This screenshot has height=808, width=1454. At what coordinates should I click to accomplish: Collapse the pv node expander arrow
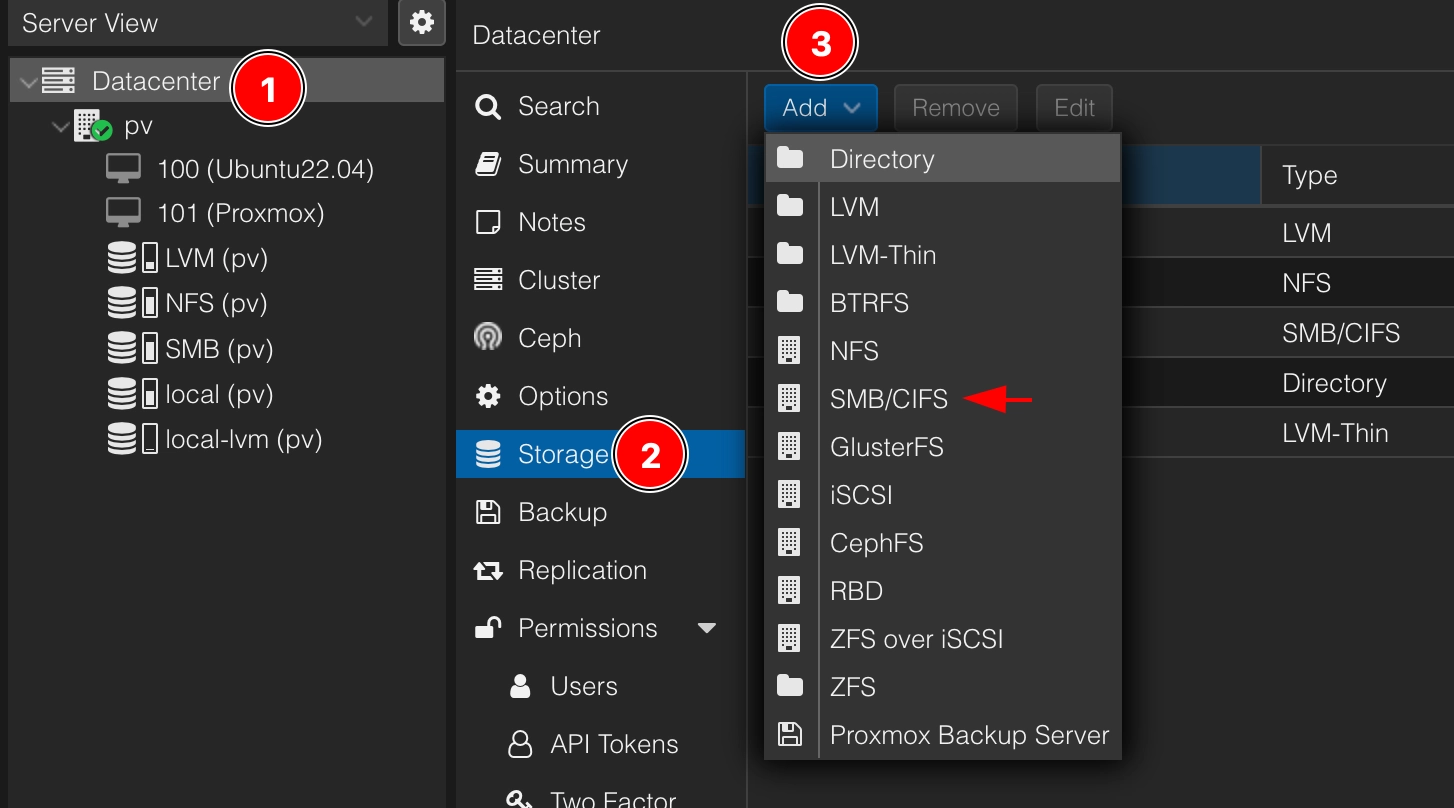pyautogui.click(x=60, y=127)
